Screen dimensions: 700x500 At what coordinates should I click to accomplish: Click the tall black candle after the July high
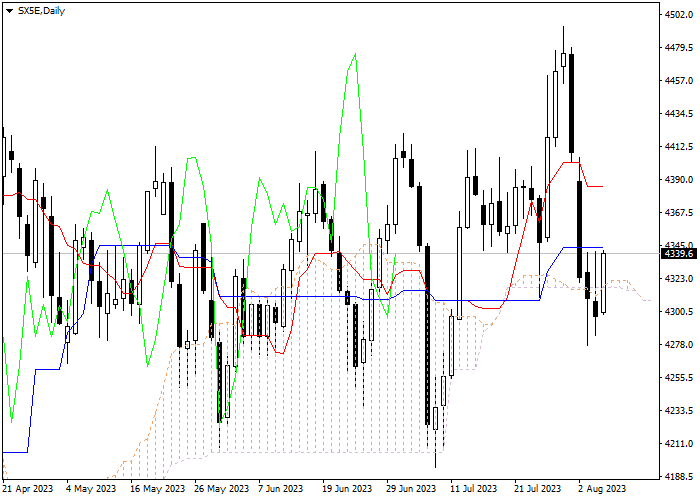click(x=571, y=104)
